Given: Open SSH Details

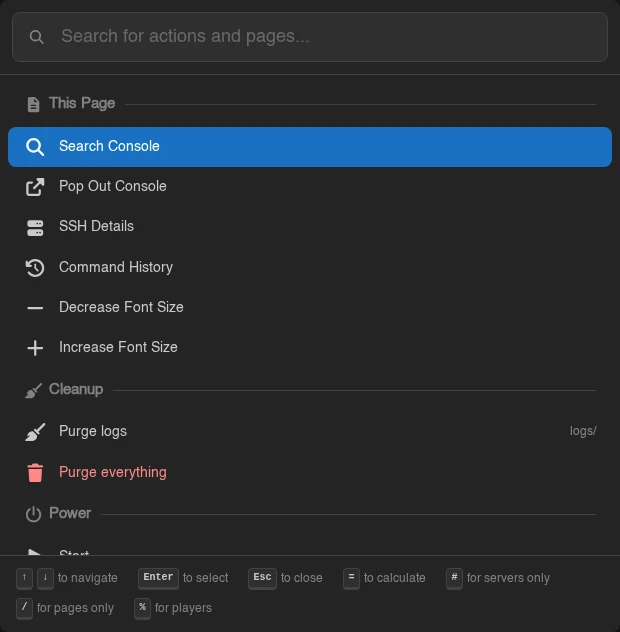Looking at the screenshot, I should [310, 227].
